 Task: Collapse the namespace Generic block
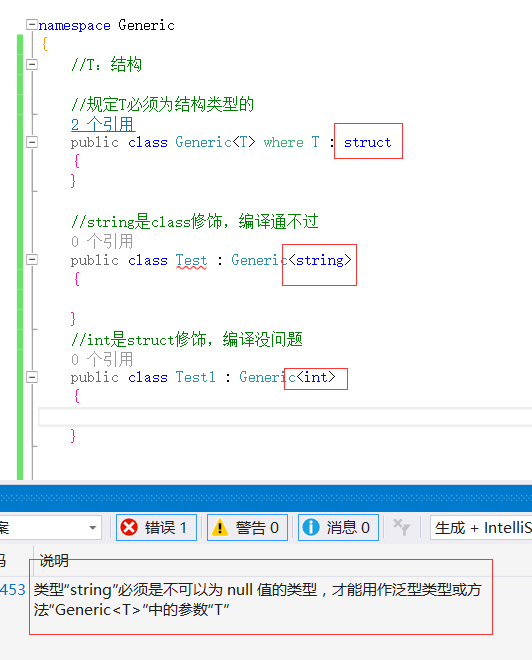pos(32,25)
